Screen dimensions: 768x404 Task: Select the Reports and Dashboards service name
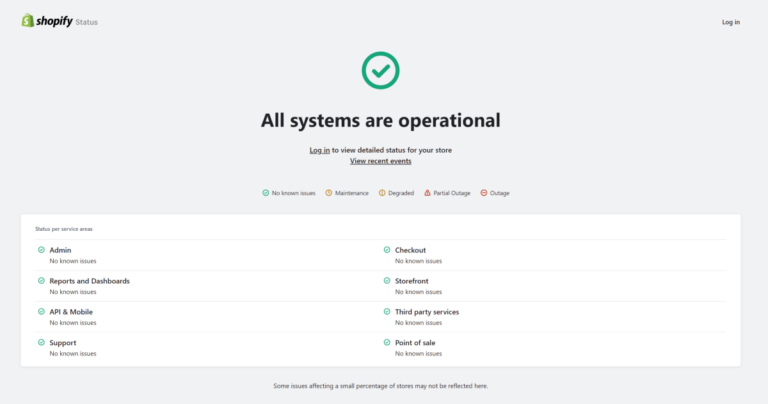[x=90, y=281]
